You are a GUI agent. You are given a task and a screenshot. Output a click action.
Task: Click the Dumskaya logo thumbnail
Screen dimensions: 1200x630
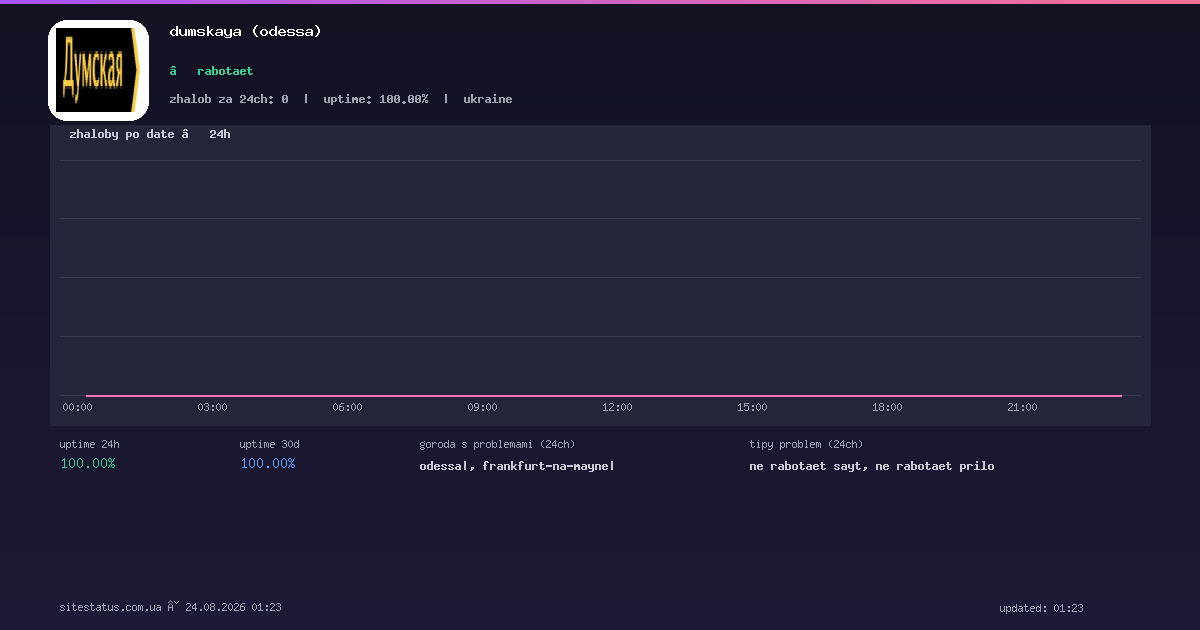coord(98,70)
